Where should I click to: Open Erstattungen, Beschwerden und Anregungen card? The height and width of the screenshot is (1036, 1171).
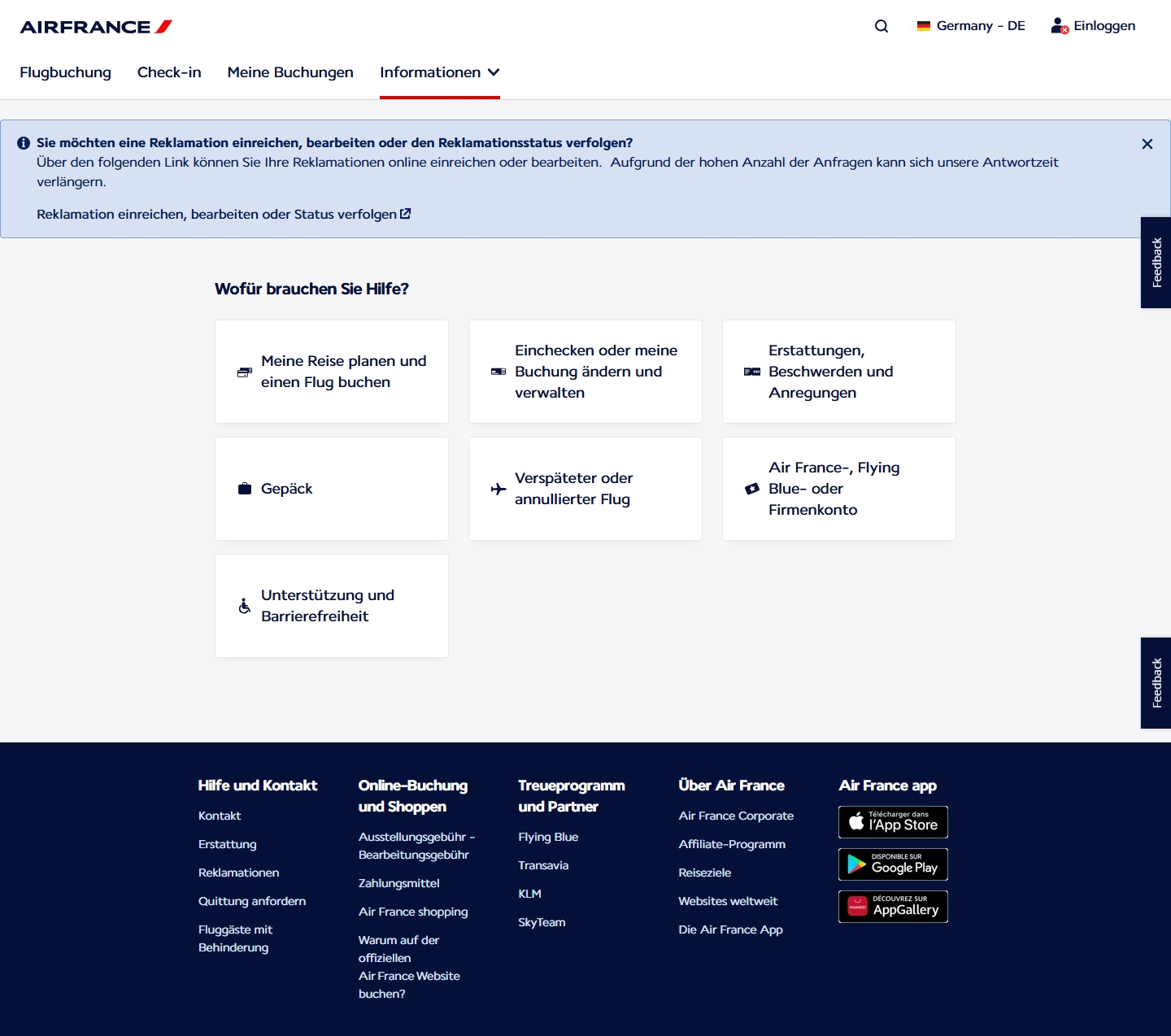tap(839, 372)
